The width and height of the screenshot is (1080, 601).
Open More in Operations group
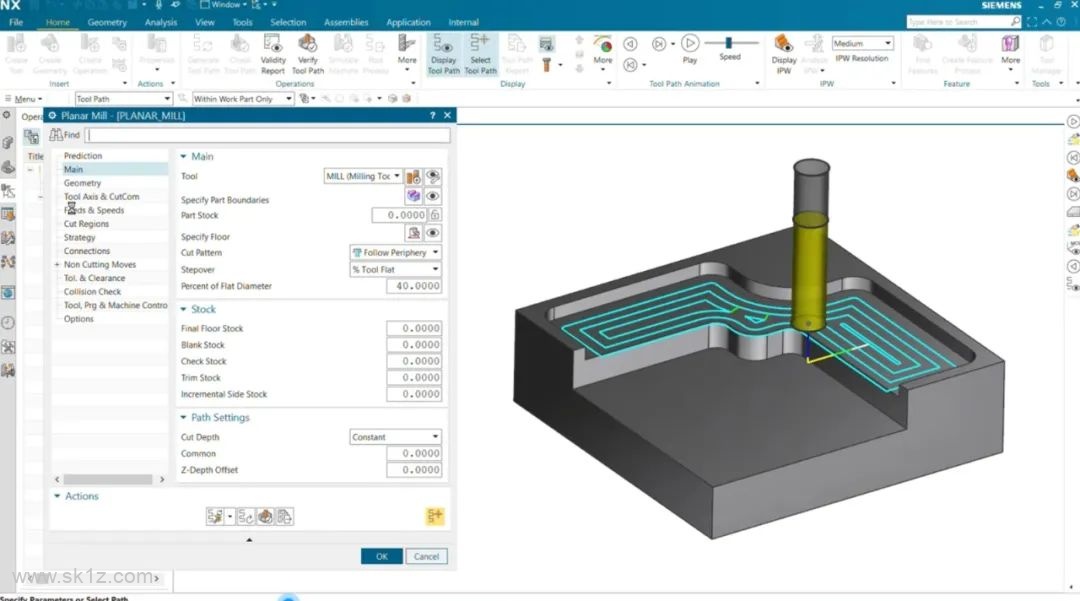pyautogui.click(x=407, y=52)
